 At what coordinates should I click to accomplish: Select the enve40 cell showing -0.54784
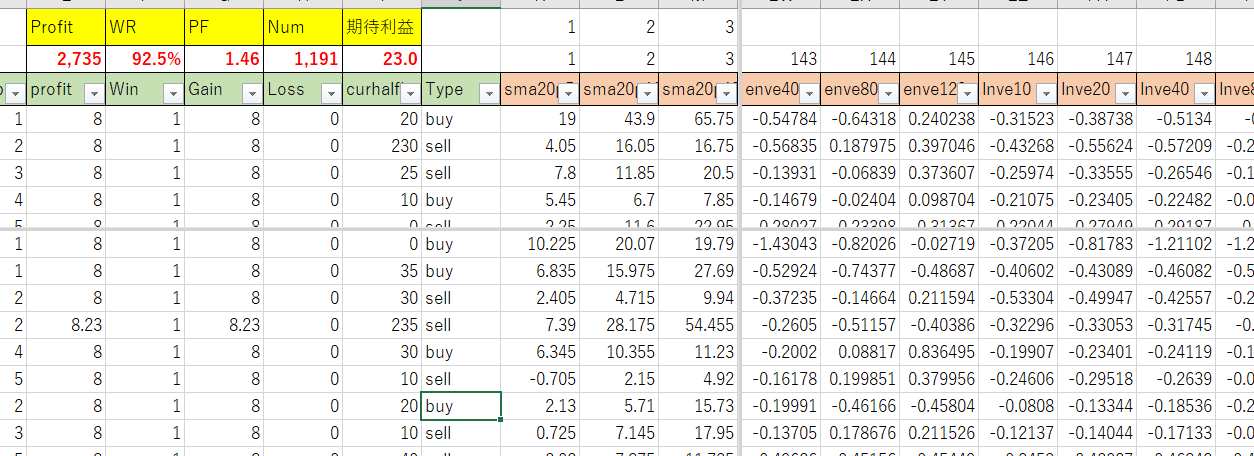point(781,119)
